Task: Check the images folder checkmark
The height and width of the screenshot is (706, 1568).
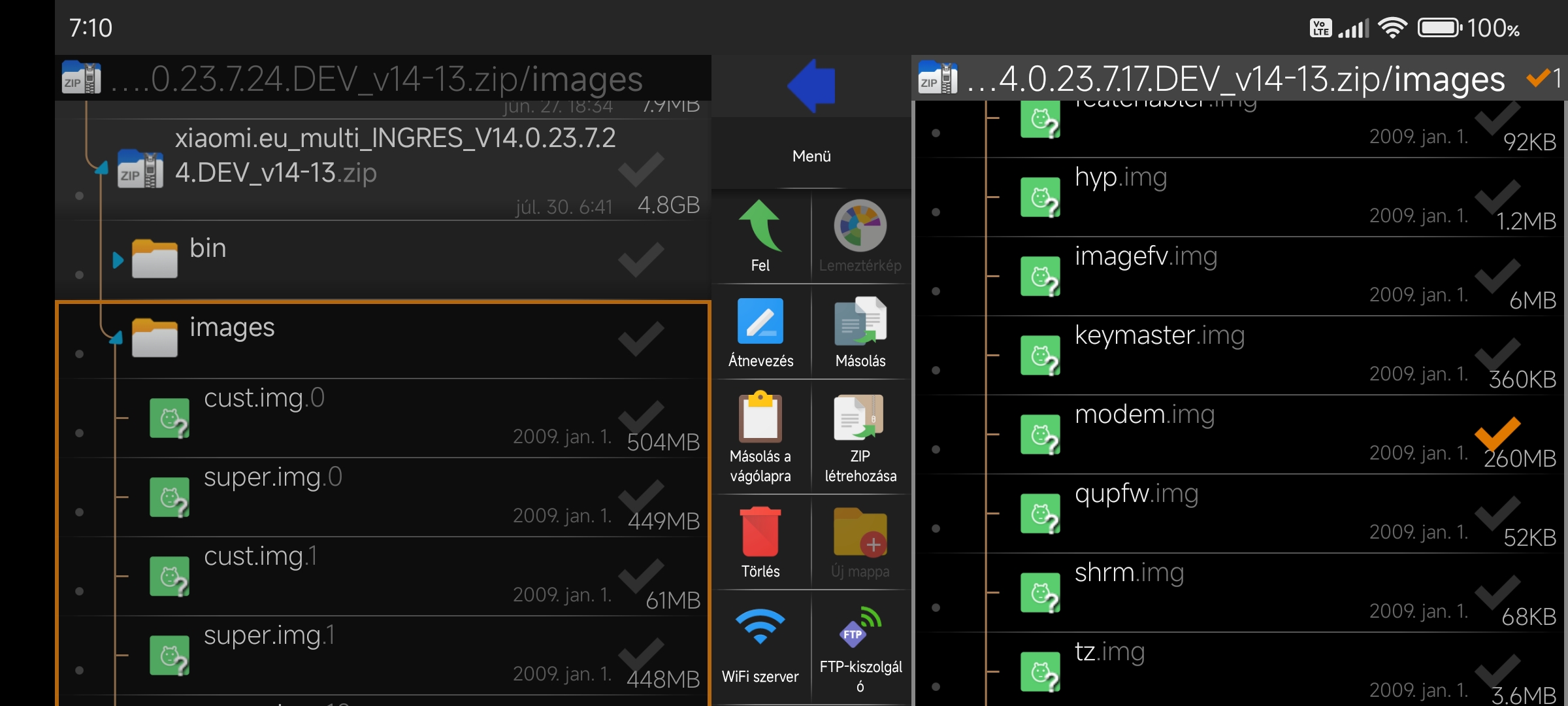Action: click(641, 339)
